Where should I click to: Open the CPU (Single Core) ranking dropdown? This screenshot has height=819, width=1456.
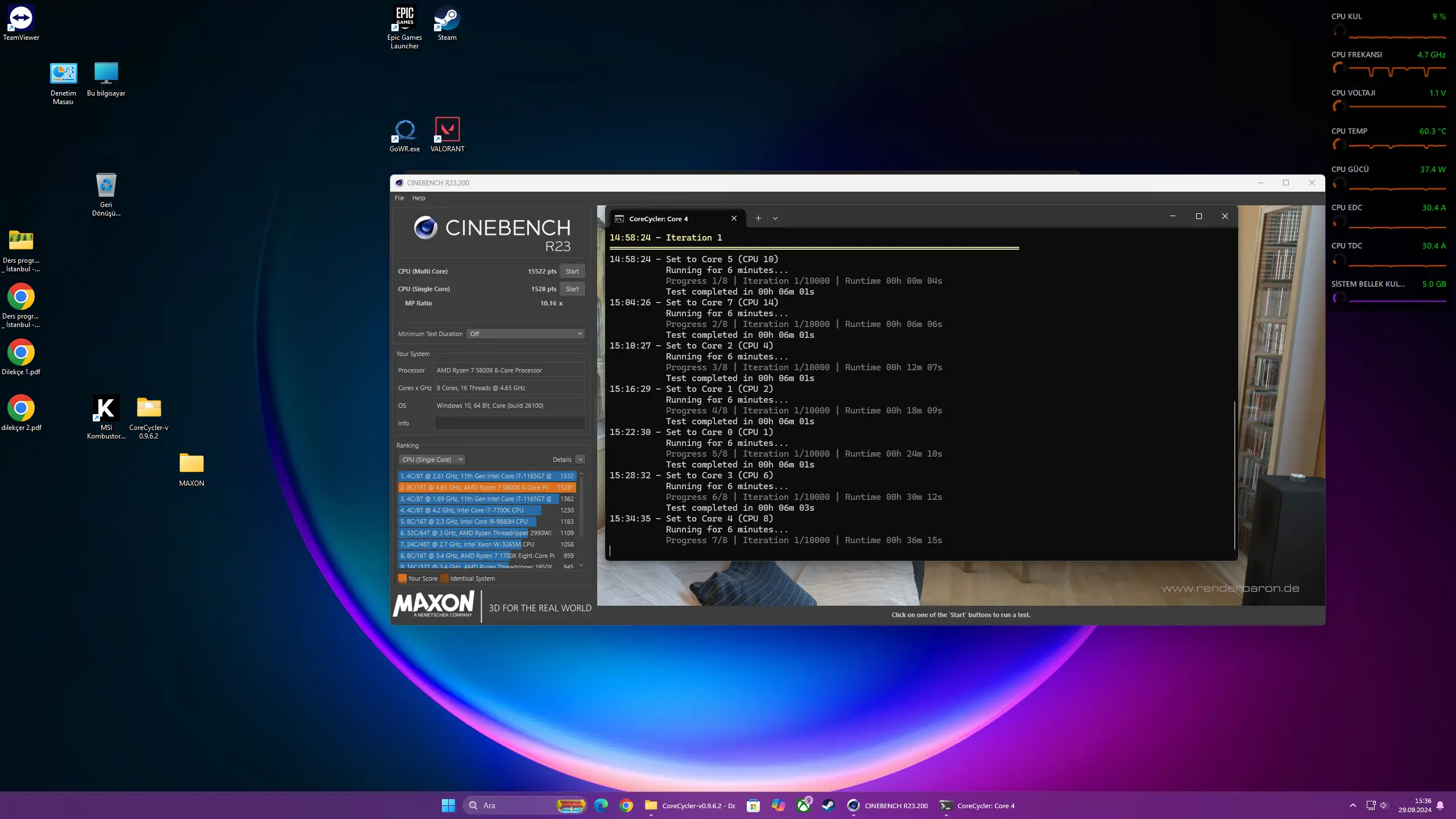[x=432, y=460]
